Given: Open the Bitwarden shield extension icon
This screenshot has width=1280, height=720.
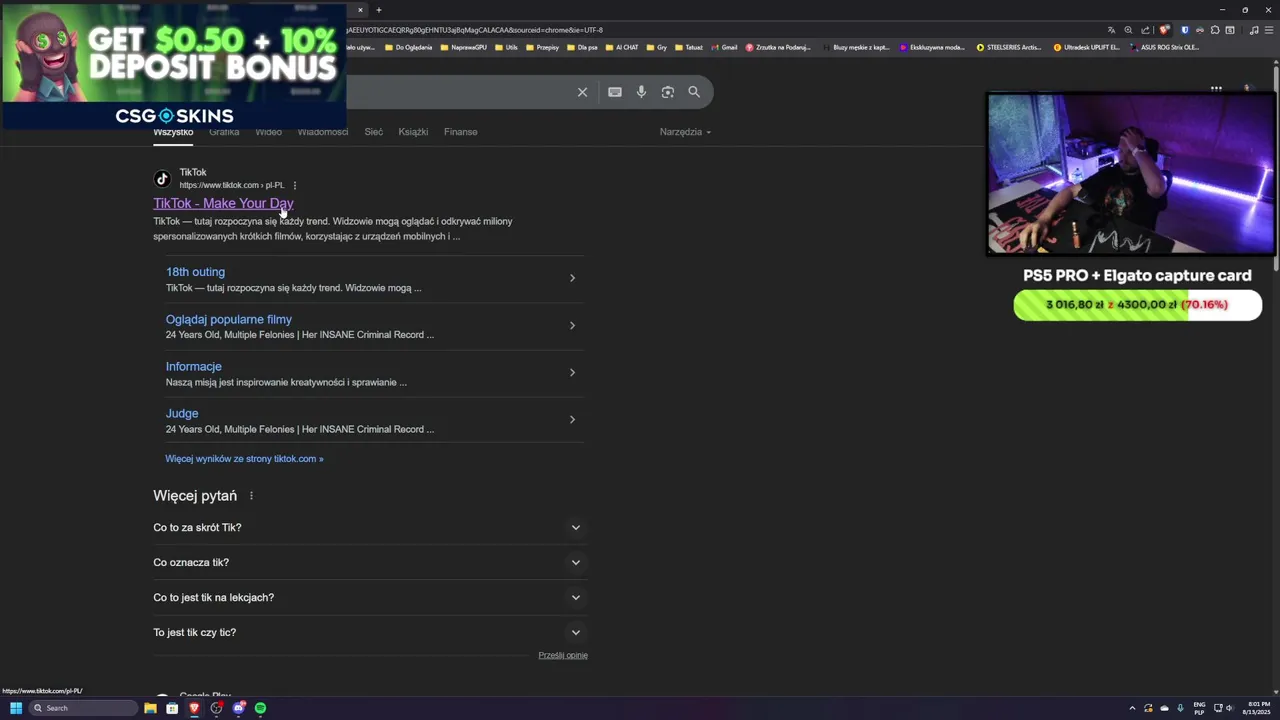Looking at the screenshot, I should point(1186,30).
